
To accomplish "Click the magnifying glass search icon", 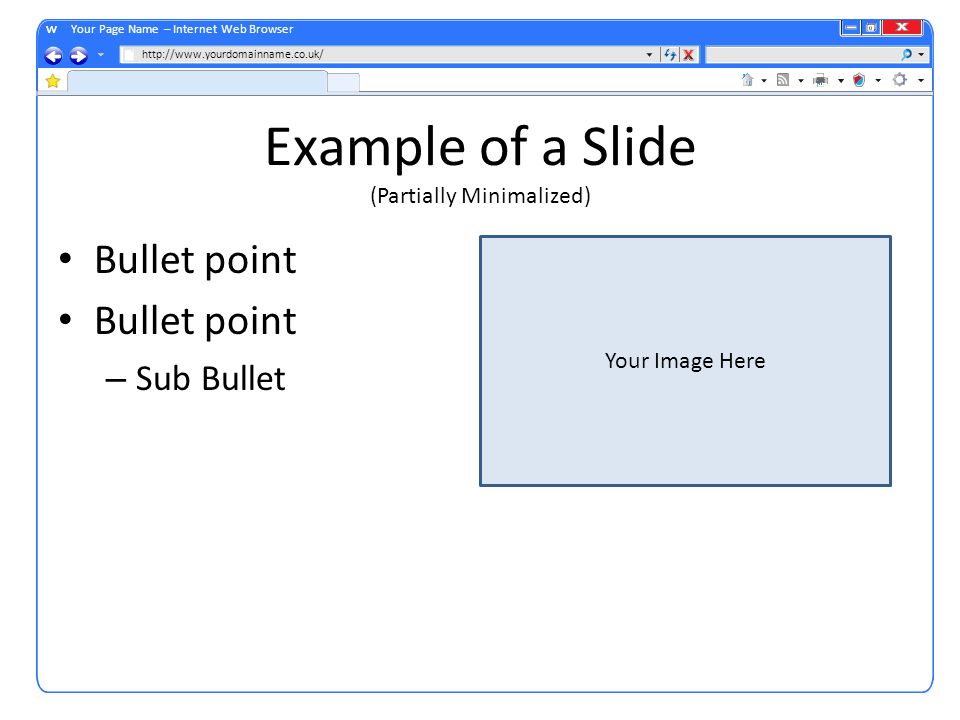I will [x=907, y=54].
